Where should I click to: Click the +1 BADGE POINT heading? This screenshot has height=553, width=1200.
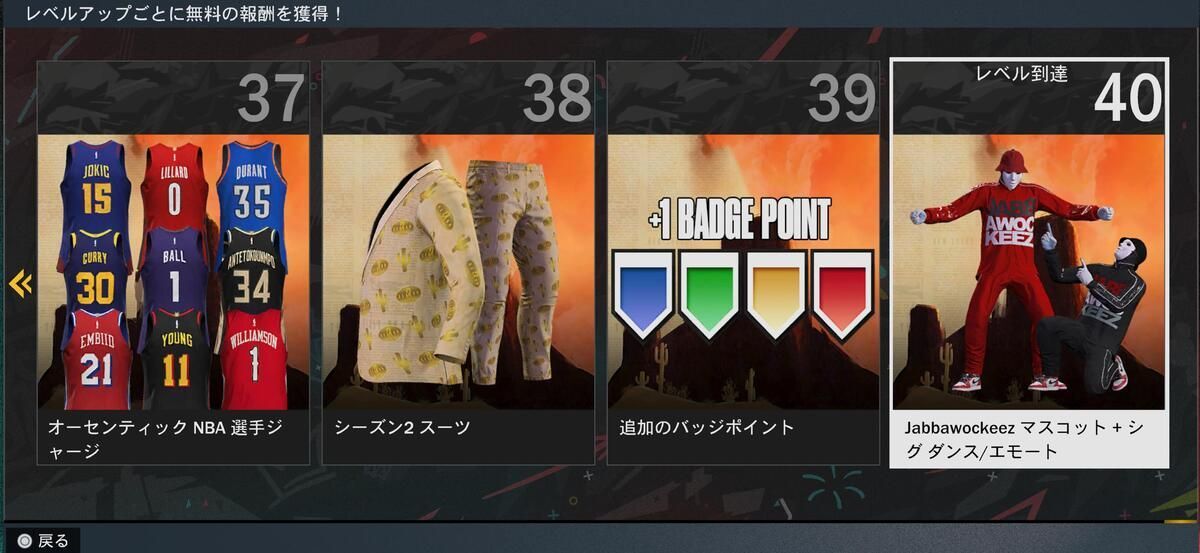click(740, 219)
